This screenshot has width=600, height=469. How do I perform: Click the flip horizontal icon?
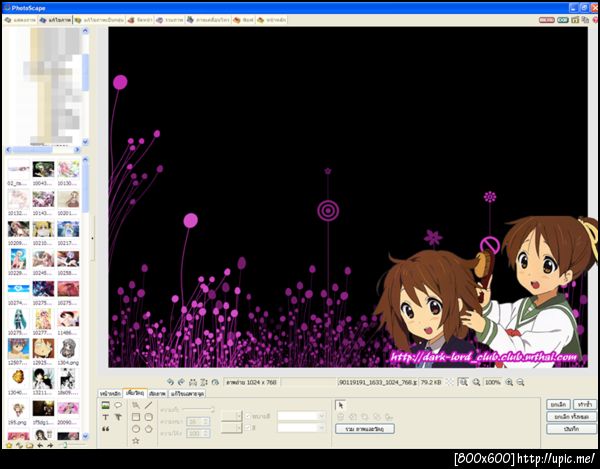[193, 382]
